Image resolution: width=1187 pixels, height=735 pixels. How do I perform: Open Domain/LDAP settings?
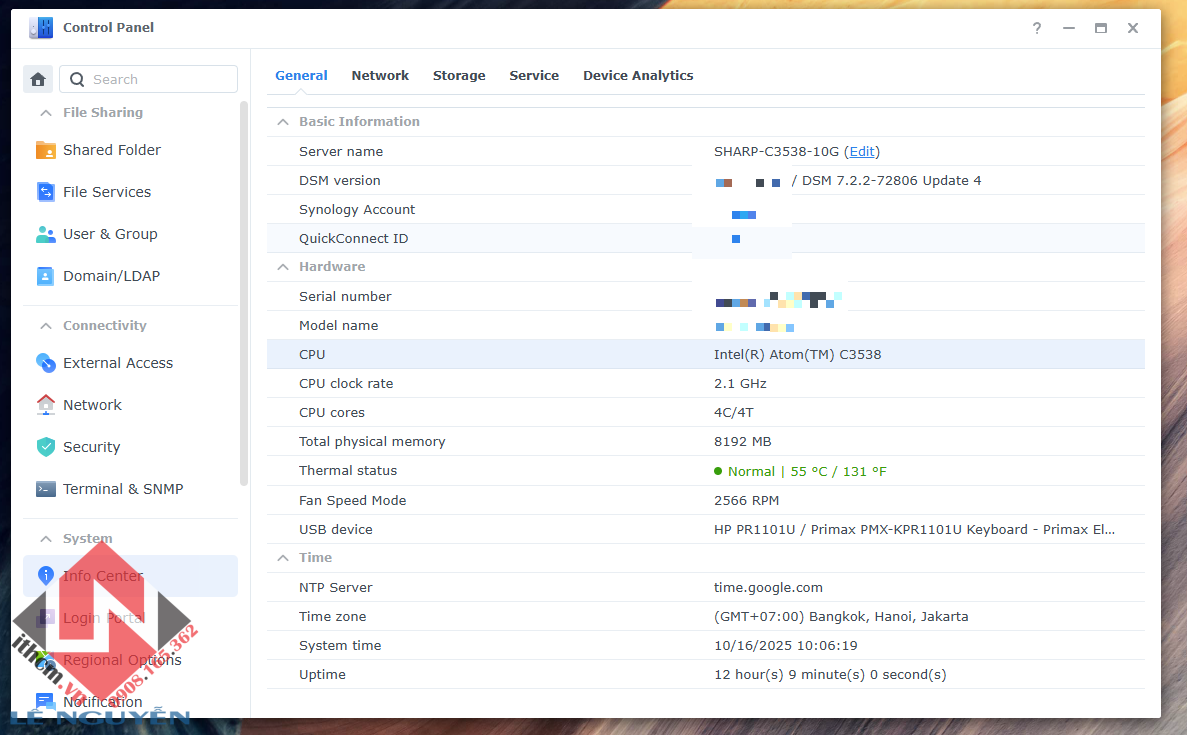(x=110, y=276)
